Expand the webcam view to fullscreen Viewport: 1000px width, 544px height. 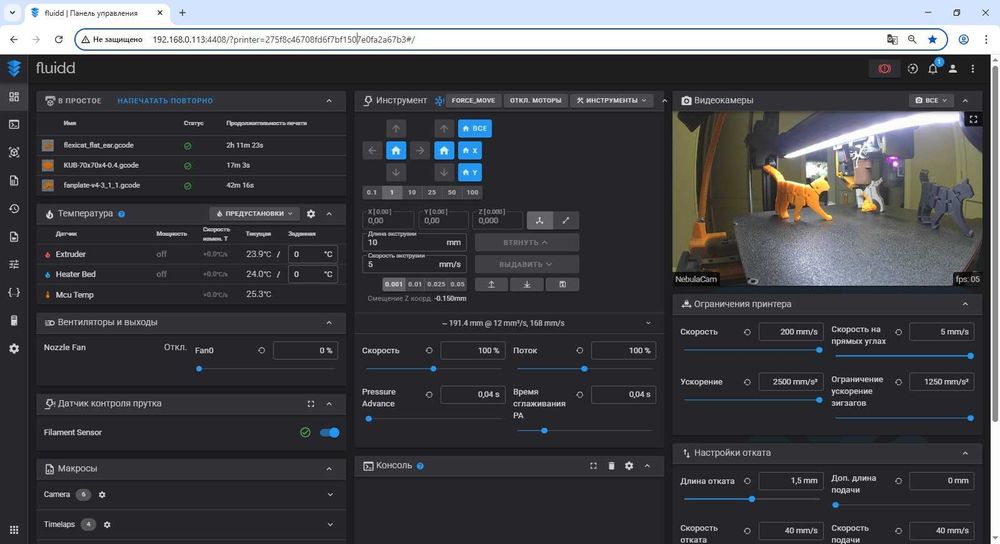click(x=973, y=119)
